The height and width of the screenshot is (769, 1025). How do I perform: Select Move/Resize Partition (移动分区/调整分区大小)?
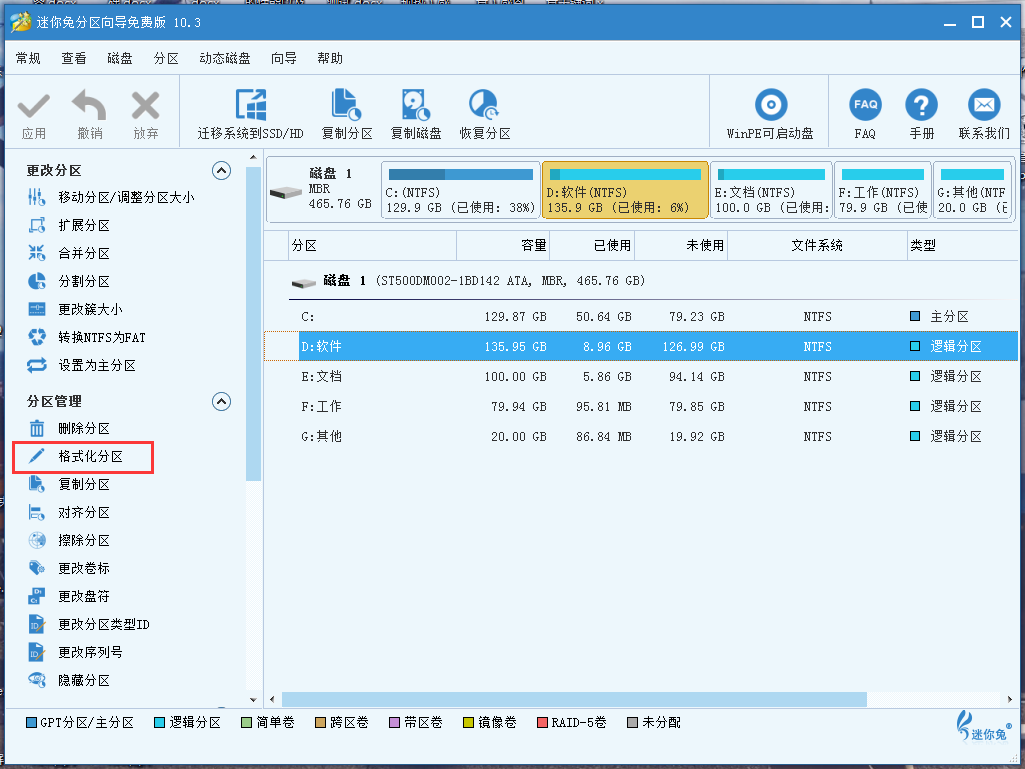tap(111, 197)
